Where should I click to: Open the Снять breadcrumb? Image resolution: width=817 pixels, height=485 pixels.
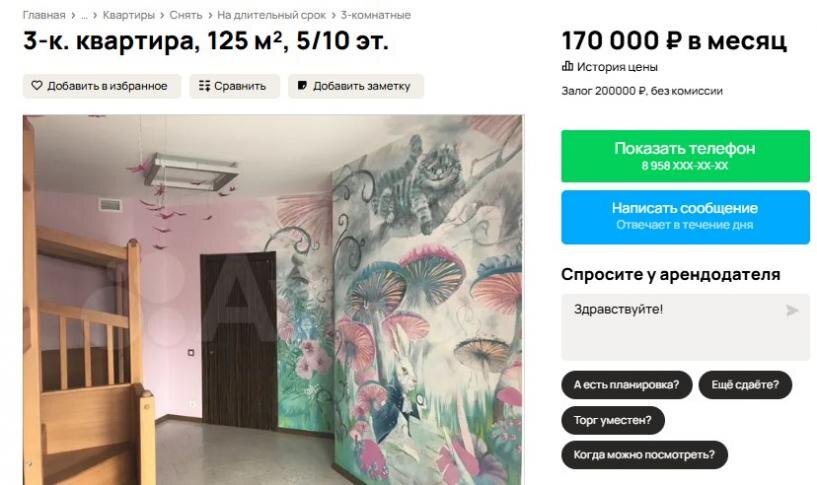tap(185, 15)
